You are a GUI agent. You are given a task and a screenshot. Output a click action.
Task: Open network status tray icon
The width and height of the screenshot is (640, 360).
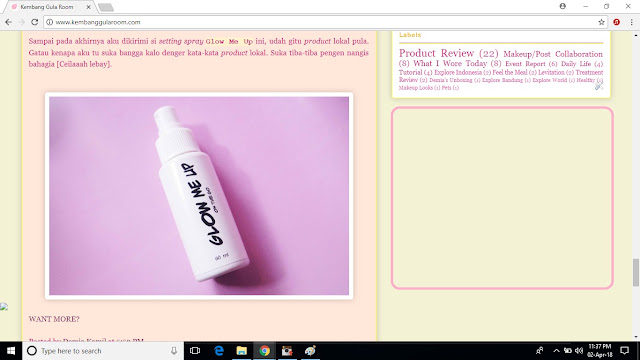[568, 351]
